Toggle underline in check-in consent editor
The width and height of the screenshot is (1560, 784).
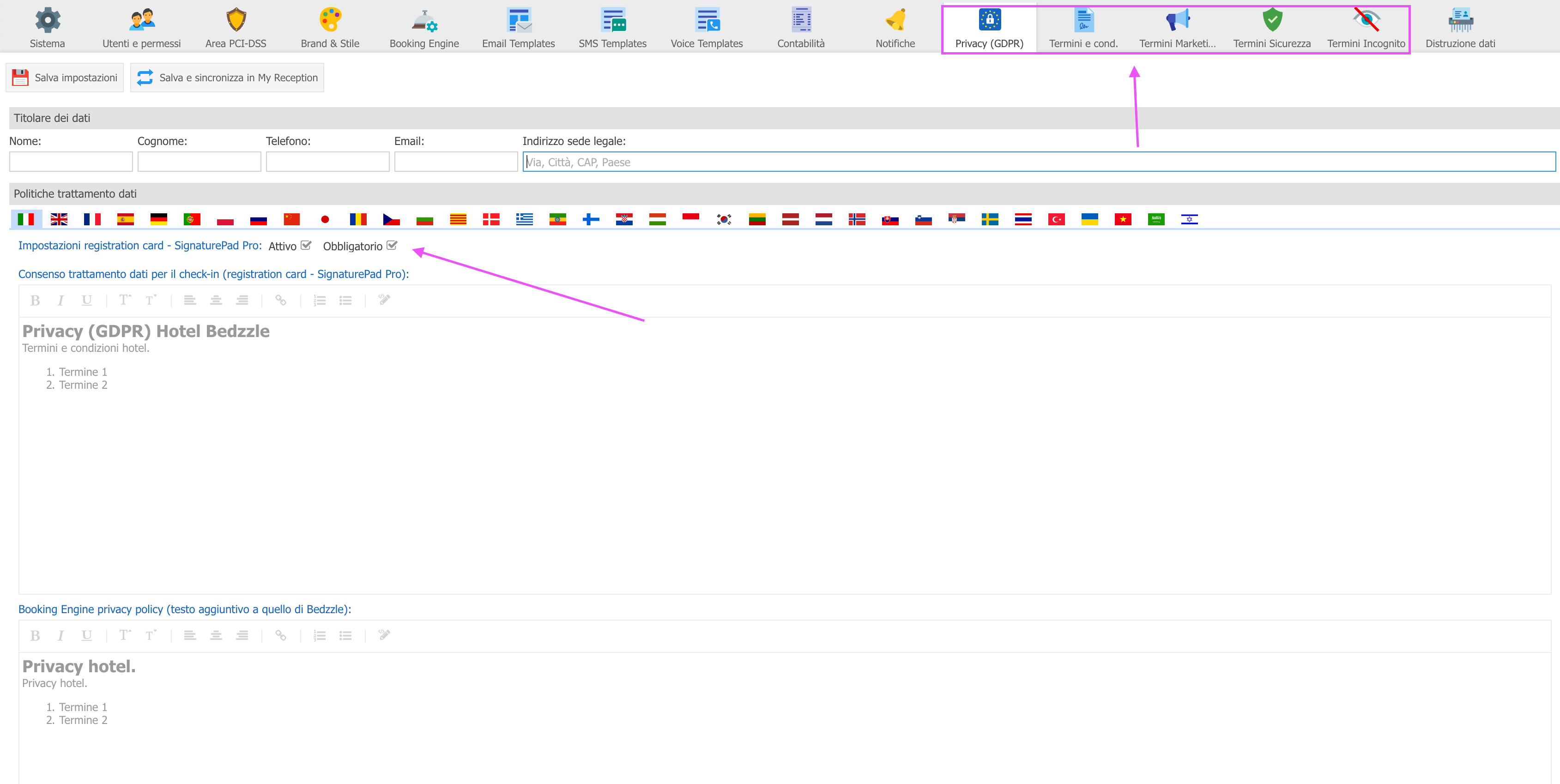click(x=87, y=300)
